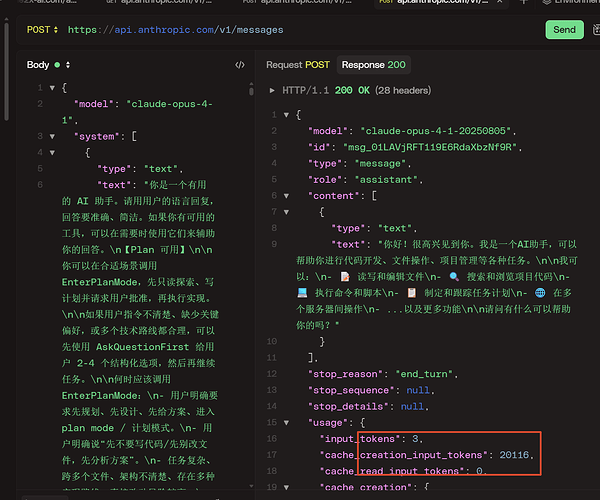Click "AskQuestionFirst" in the request body
The image size is (600, 500).
[142, 347]
